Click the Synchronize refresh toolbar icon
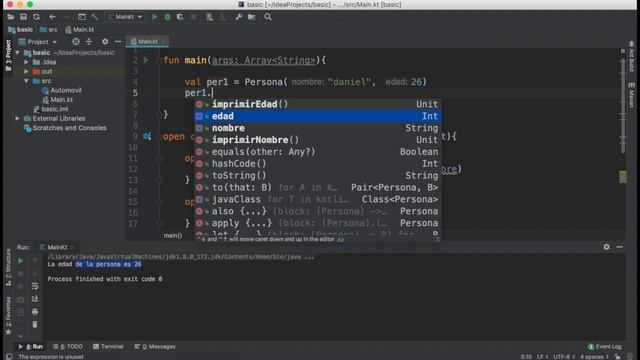Image resolution: width=640 pixels, height=360 pixels. pyautogui.click(x=36, y=17)
